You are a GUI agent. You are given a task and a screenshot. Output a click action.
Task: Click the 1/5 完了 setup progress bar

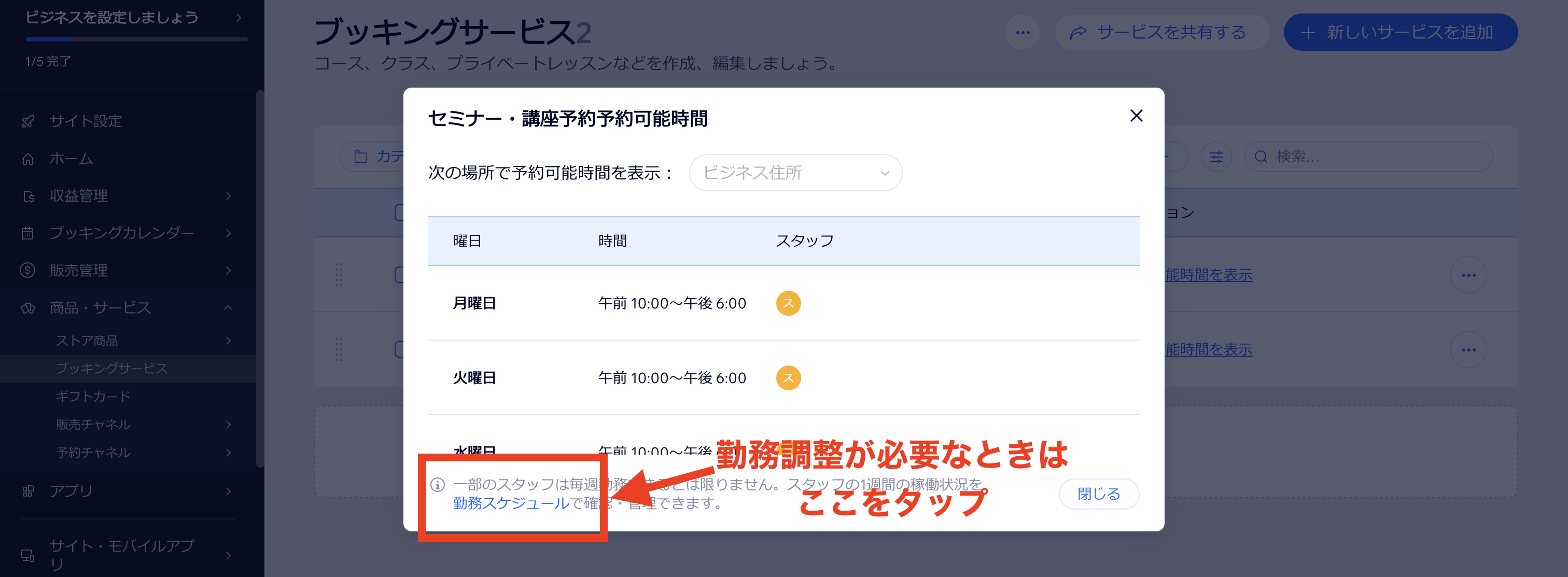136,39
